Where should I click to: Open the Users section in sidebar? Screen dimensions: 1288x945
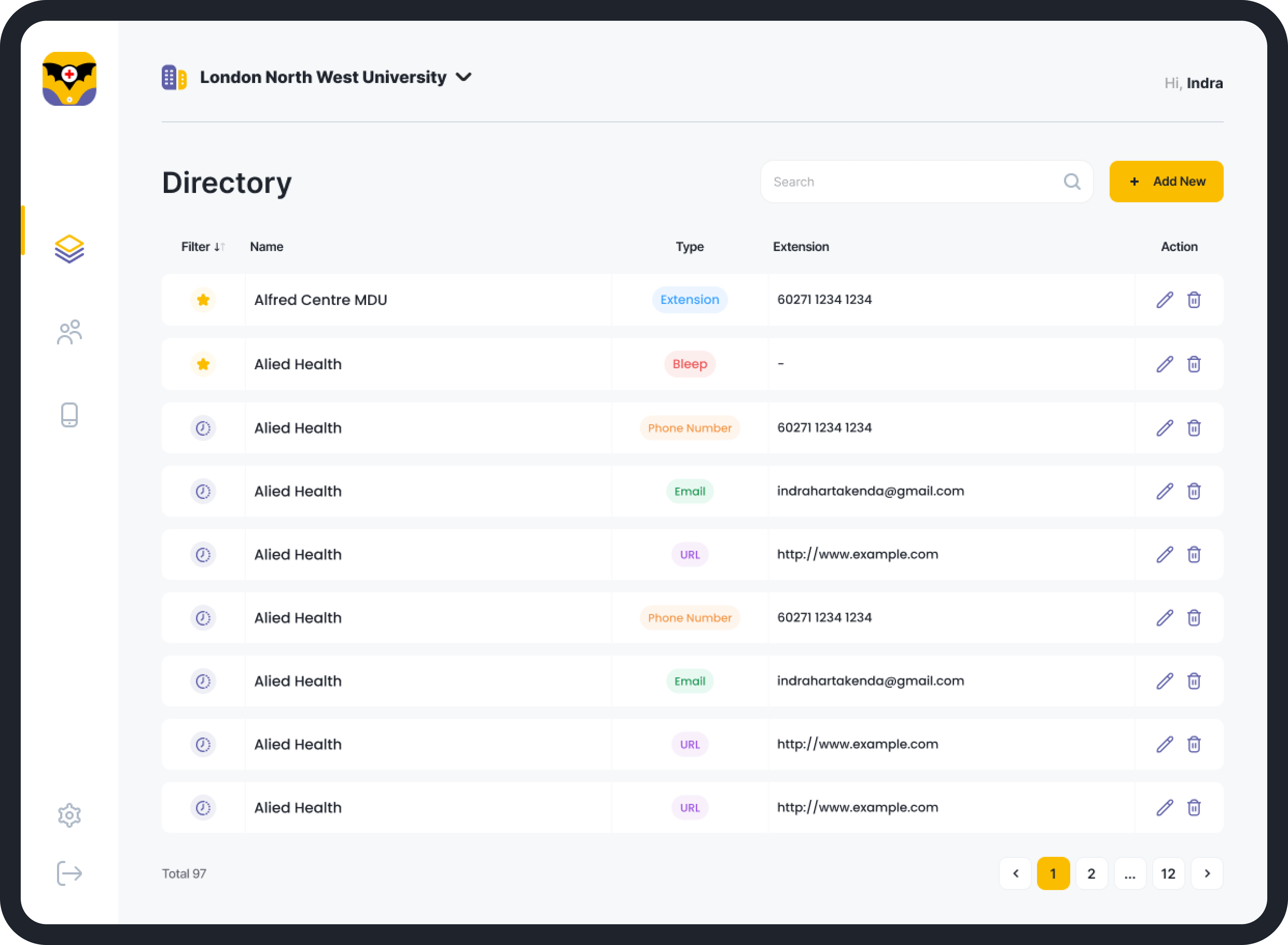(x=69, y=332)
